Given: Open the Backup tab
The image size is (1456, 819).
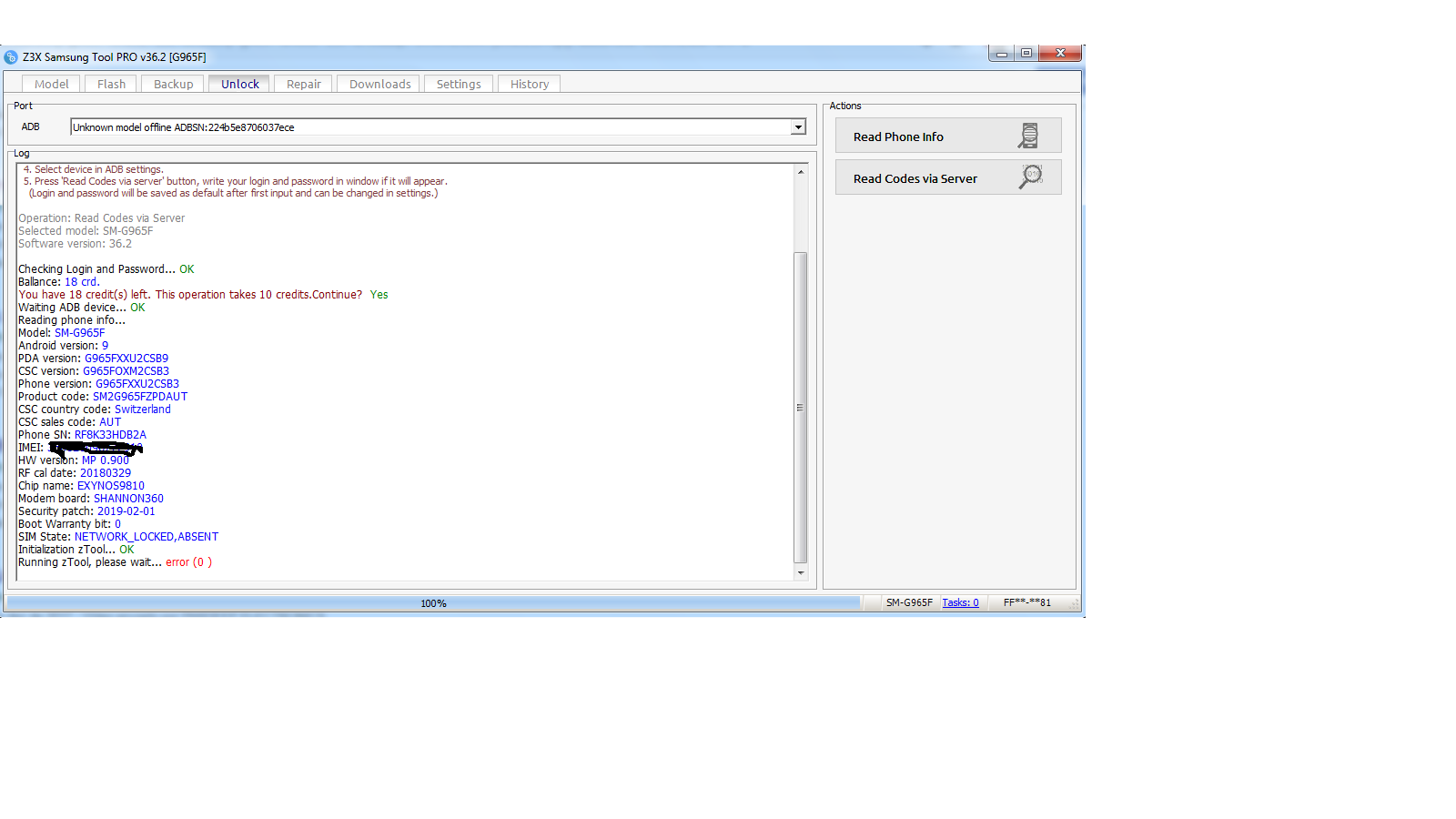Looking at the screenshot, I should pyautogui.click(x=173, y=84).
